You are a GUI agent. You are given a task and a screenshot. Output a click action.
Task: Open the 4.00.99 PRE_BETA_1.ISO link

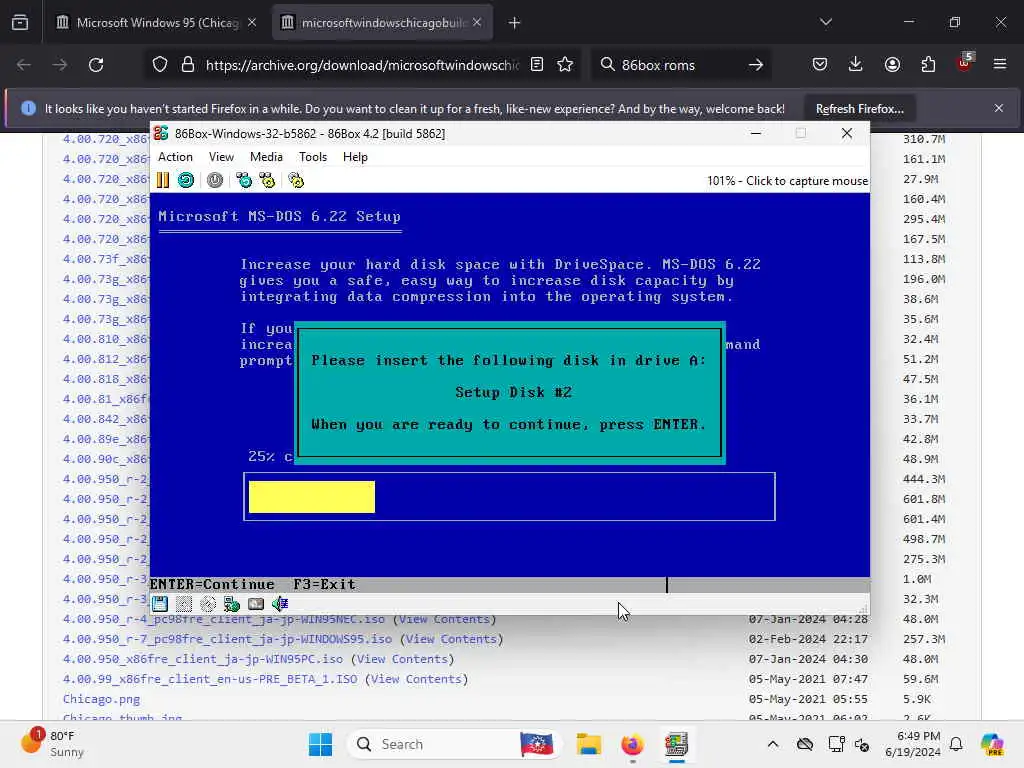(210, 679)
